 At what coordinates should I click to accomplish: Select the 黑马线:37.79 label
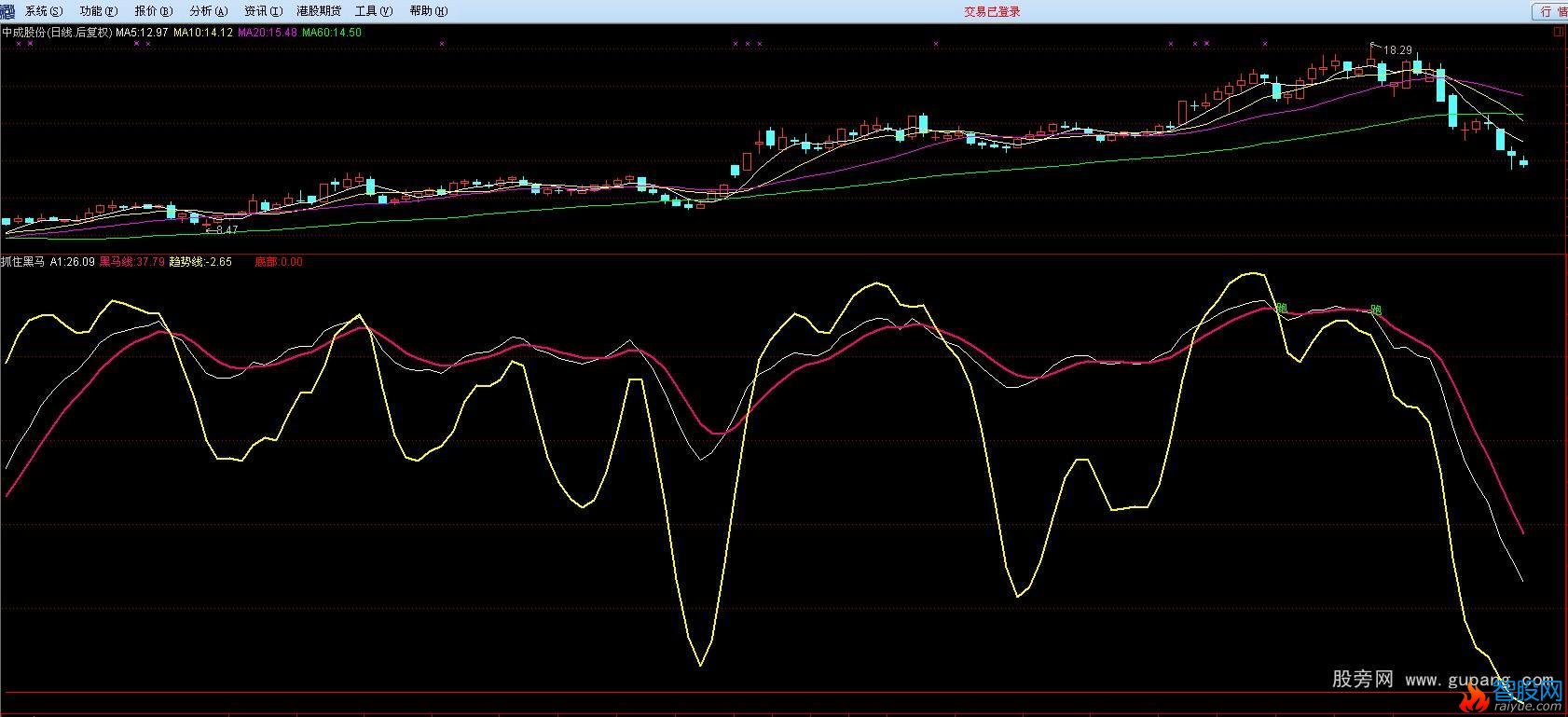[x=131, y=262]
